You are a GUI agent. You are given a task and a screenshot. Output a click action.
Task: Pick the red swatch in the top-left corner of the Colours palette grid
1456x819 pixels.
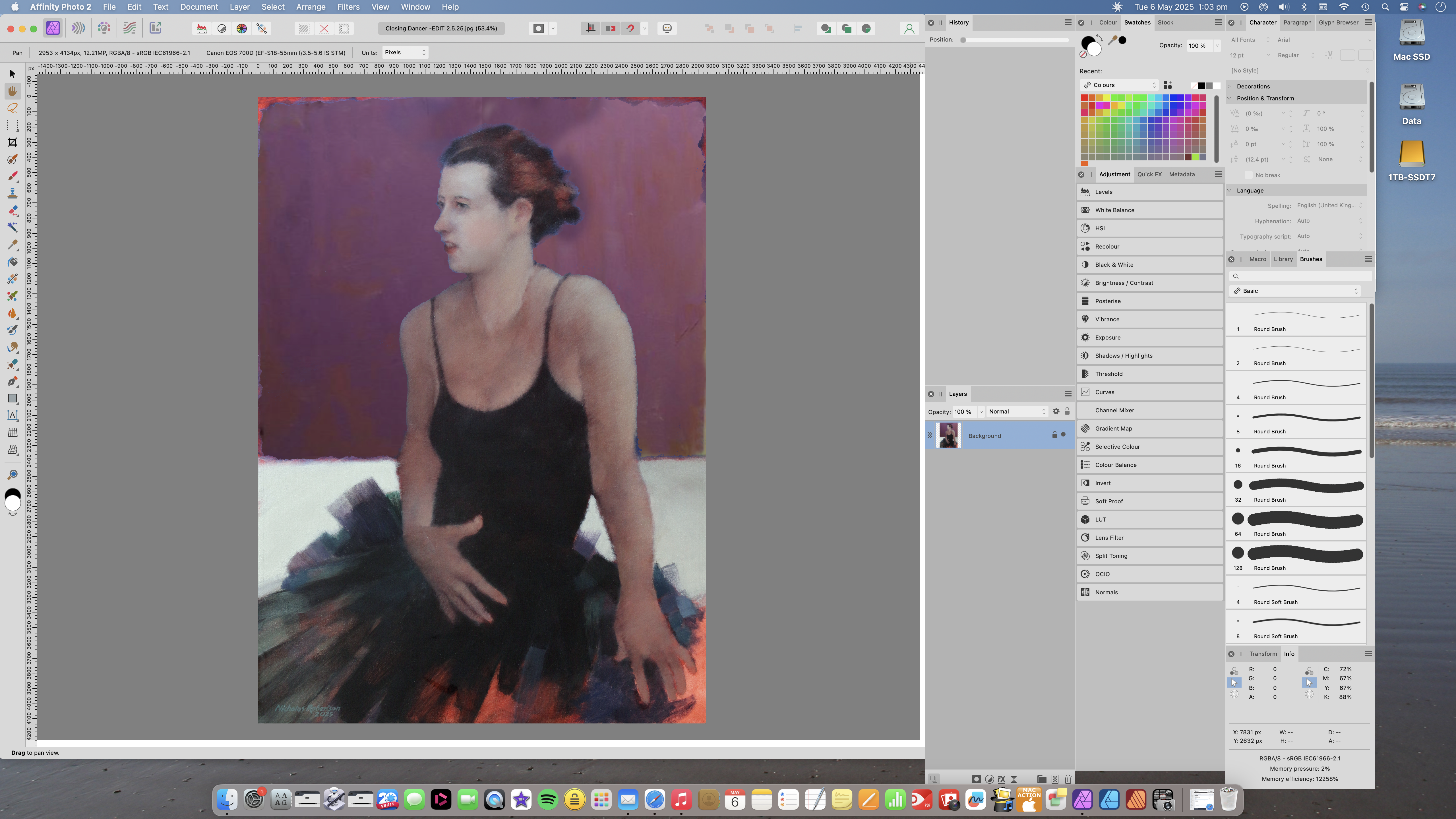click(1084, 98)
